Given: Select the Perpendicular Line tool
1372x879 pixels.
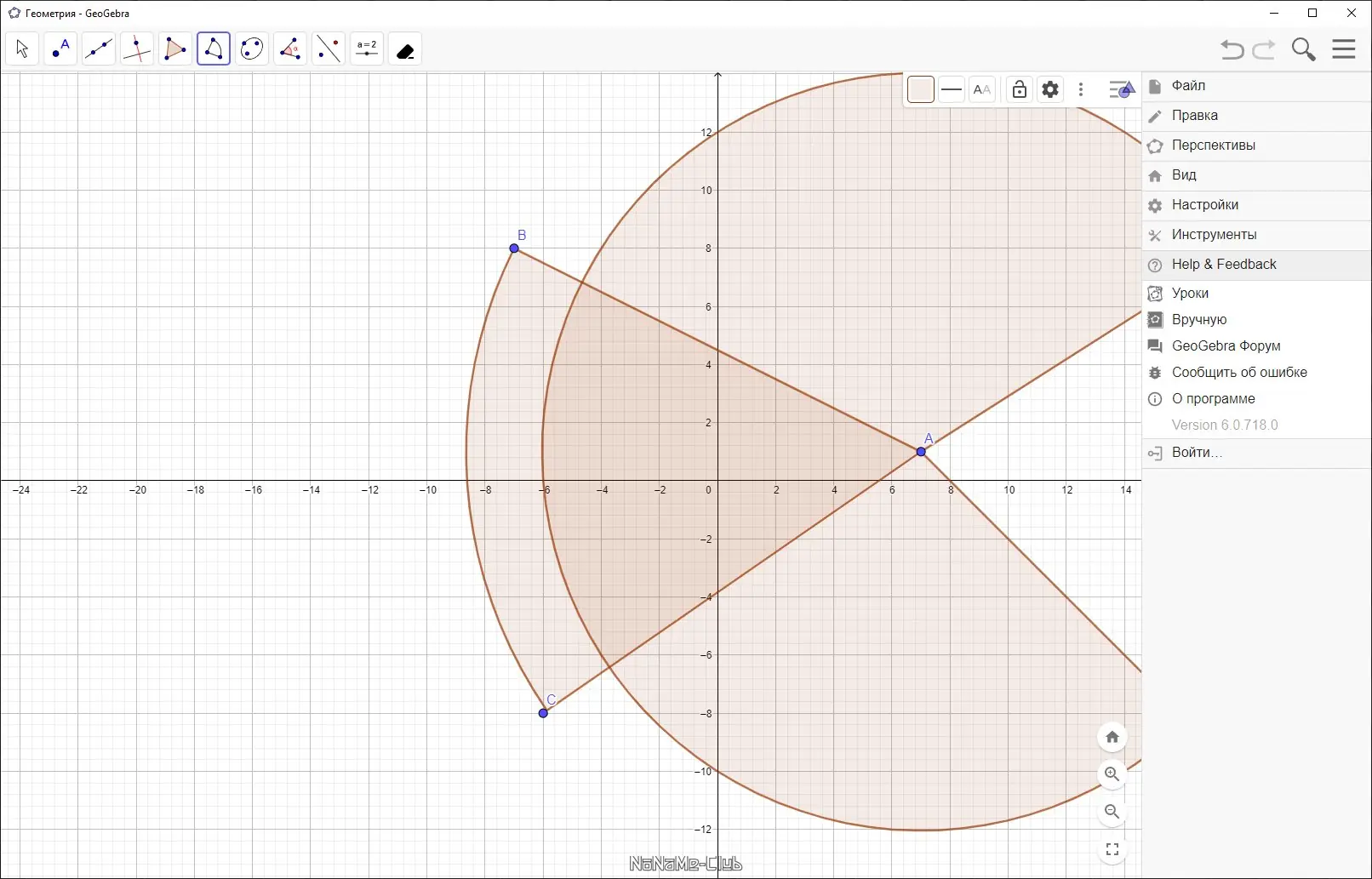Looking at the screenshot, I should [x=137, y=49].
